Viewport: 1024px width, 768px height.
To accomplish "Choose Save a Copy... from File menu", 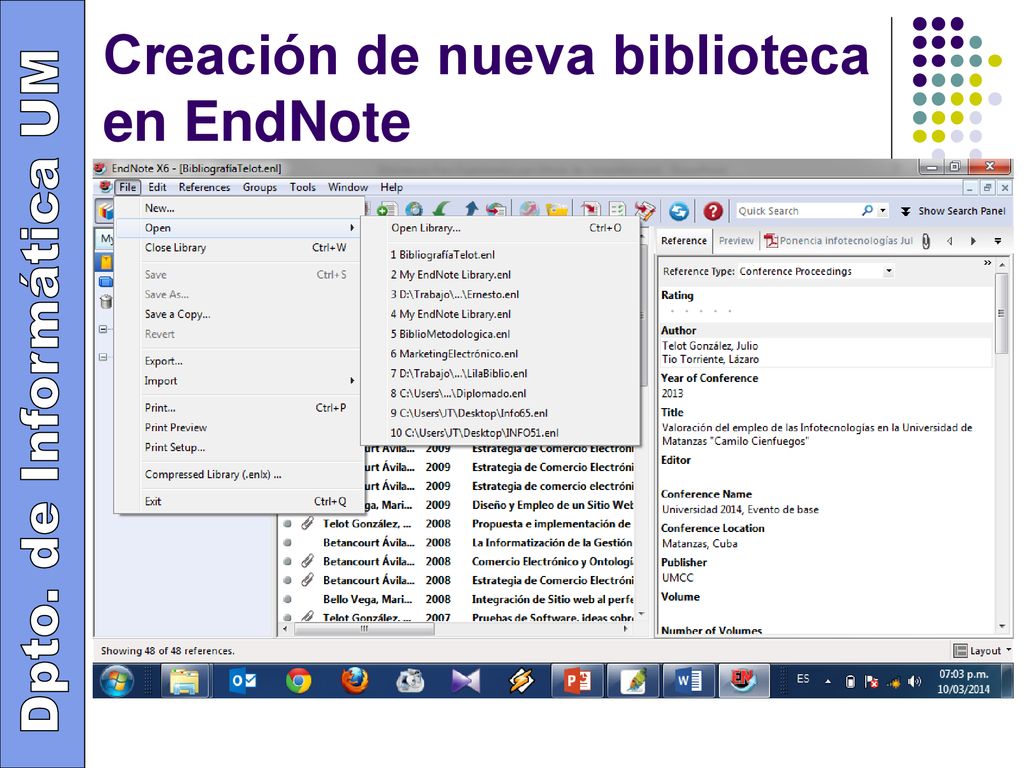I will pyautogui.click(x=177, y=314).
